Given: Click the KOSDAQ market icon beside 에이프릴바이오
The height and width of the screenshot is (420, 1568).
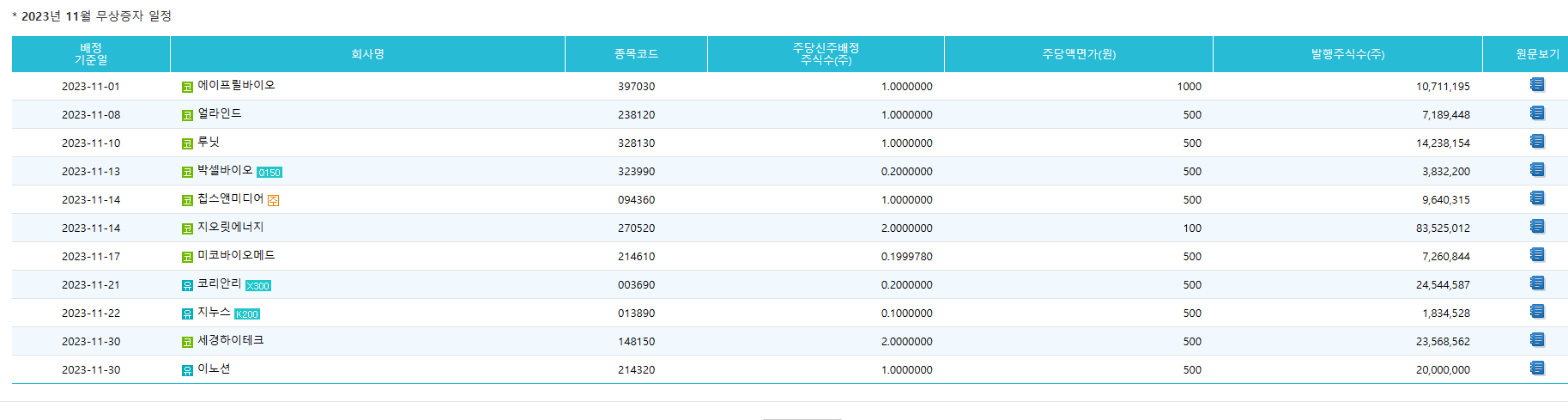Looking at the screenshot, I should pyautogui.click(x=187, y=87).
